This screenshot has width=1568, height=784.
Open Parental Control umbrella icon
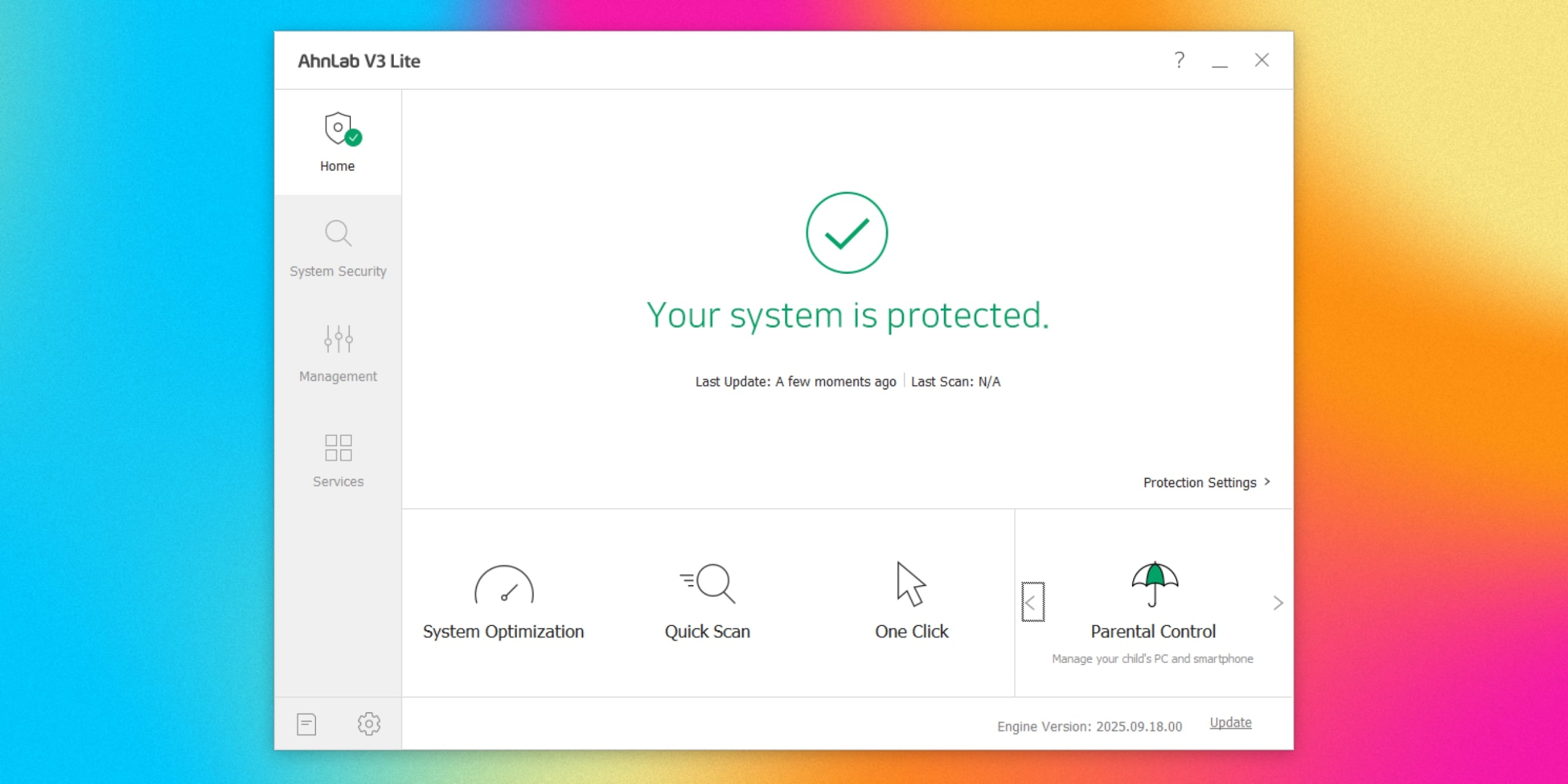1154,584
